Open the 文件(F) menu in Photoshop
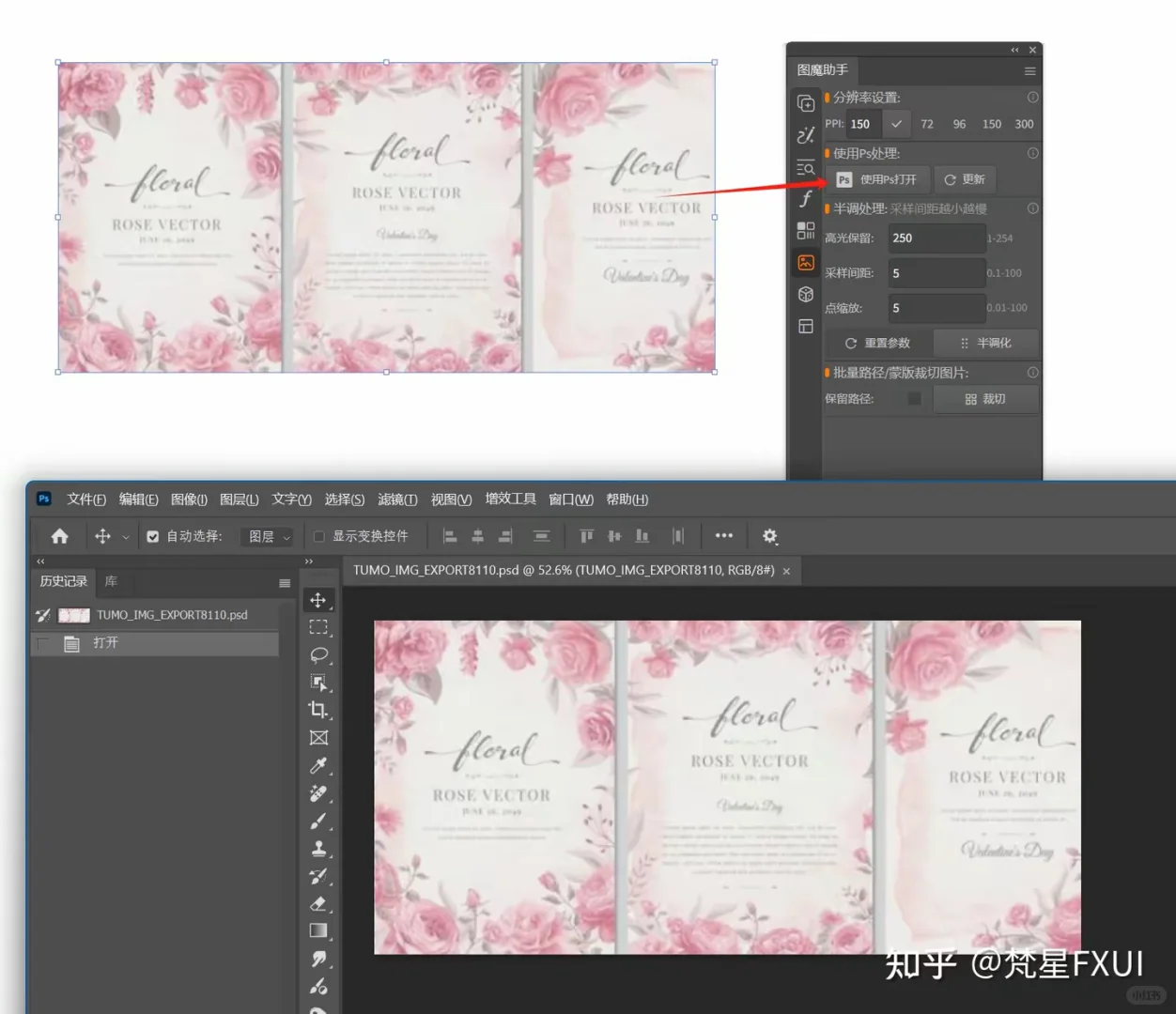Screen dimensions: 1176x1014 [x=86, y=499]
